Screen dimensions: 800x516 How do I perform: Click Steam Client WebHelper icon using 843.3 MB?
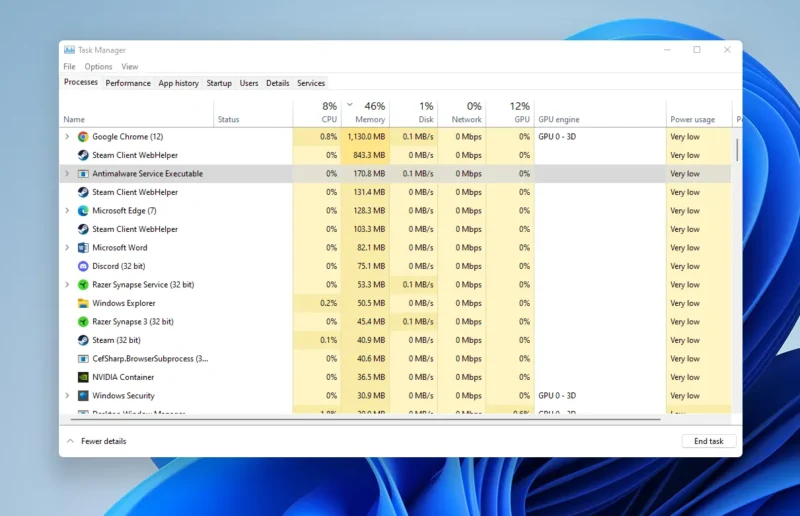click(x=83, y=155)
